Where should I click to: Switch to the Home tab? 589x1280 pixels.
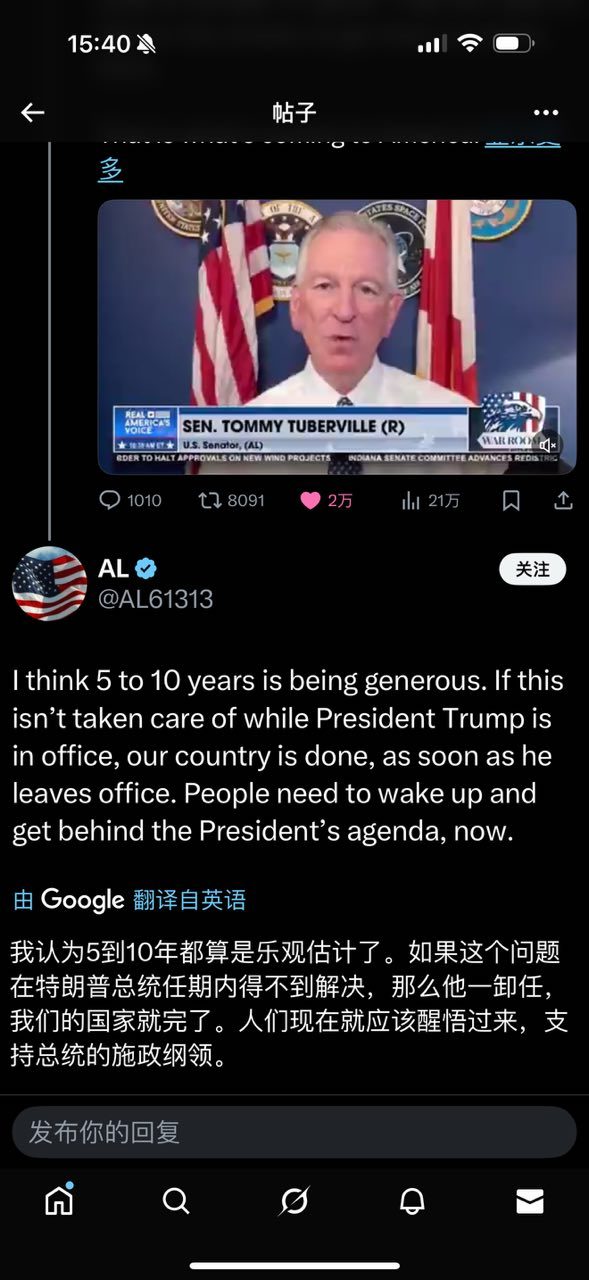coord(59,1200)
